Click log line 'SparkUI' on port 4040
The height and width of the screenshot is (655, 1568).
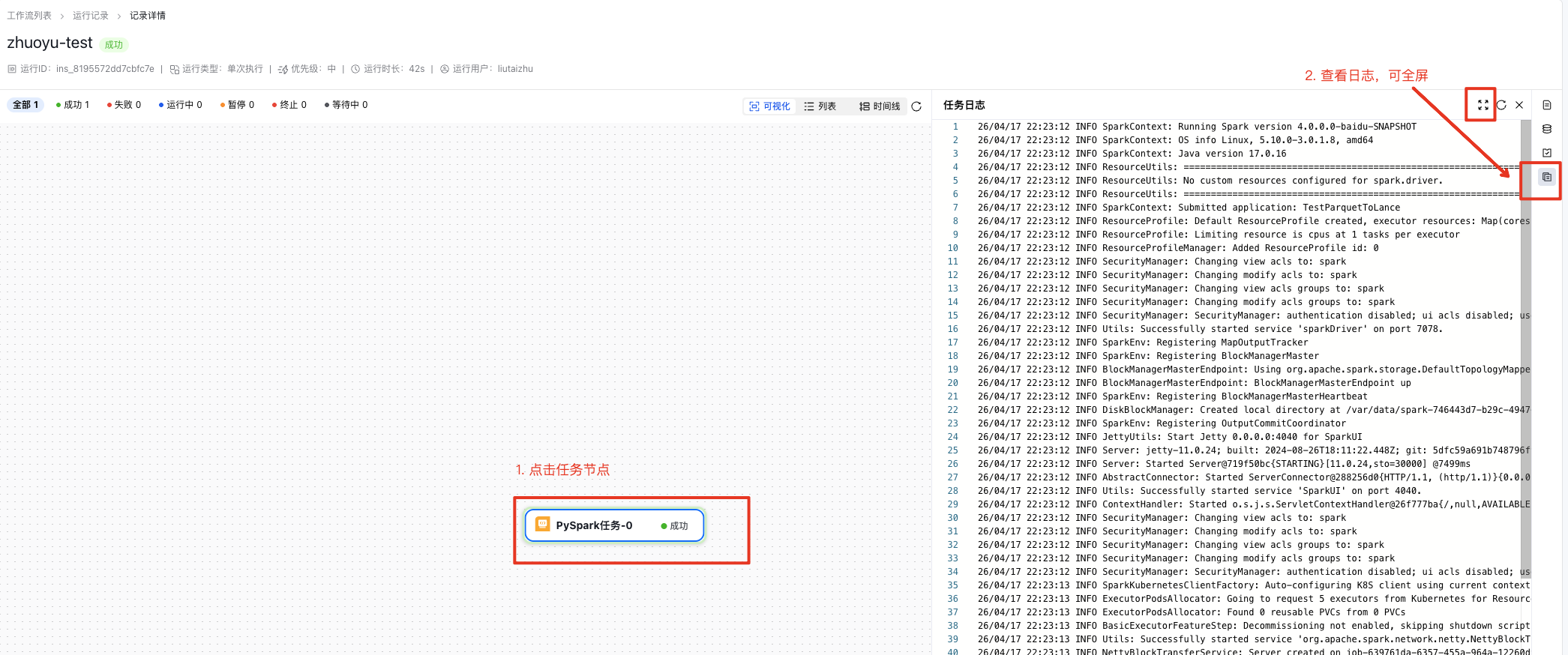tap(1199, 491)
